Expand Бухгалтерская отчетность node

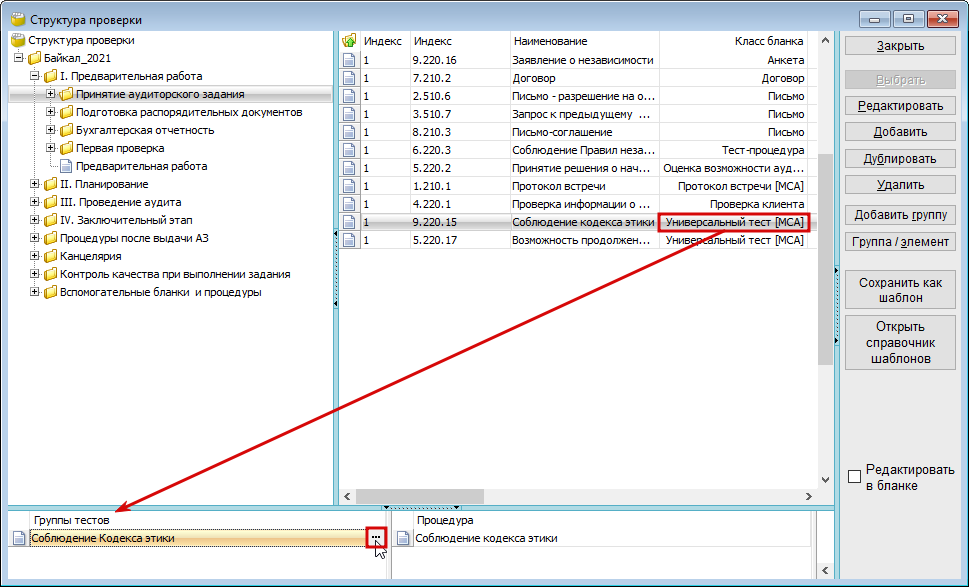[51, 130]
